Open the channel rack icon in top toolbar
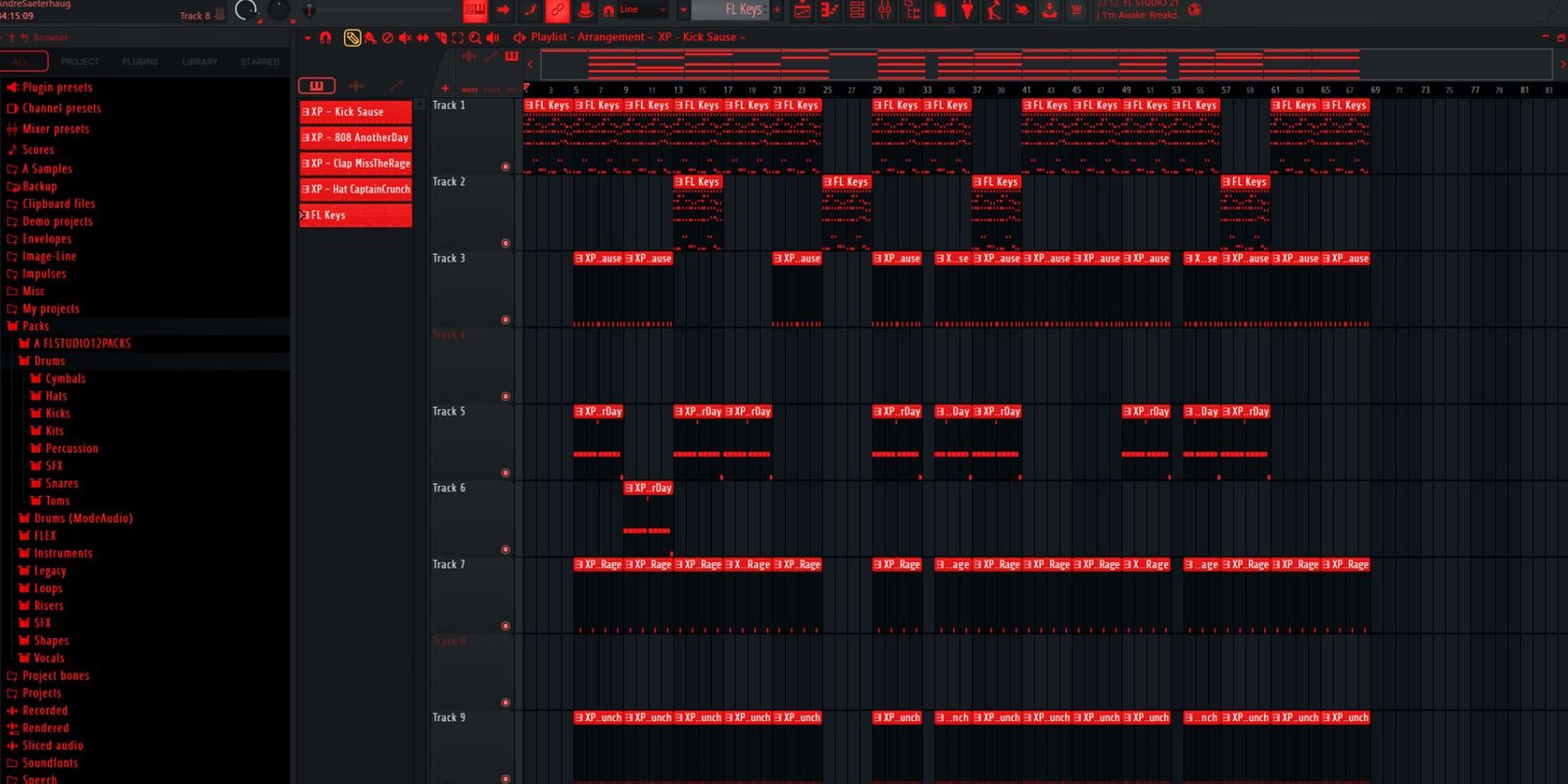This screenshot has height=784, width=1568. pos(857,11)
